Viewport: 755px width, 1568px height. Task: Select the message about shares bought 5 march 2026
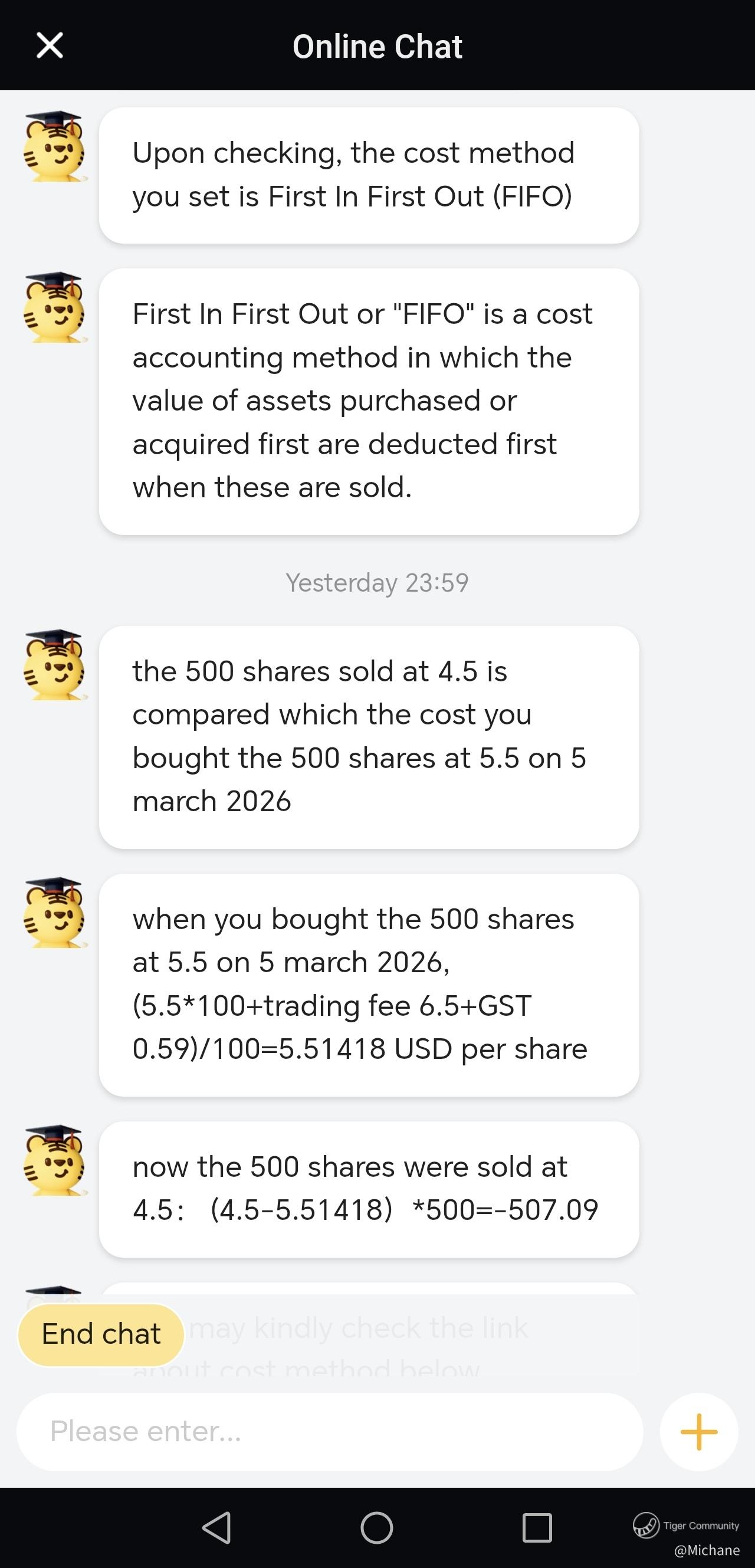pyautogui.click(x=369, y=737)
